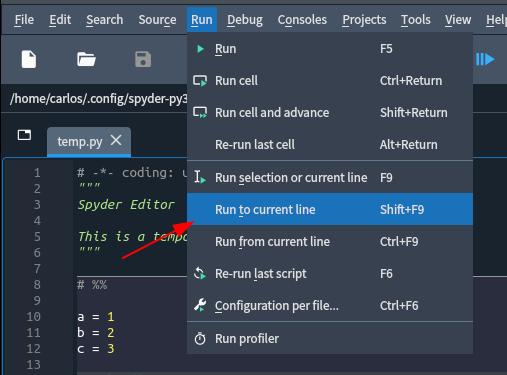Image resolution: width=507 pixels, height=375 pixels.
Task: Click line number 10 in the gutter
Action: 34,317
